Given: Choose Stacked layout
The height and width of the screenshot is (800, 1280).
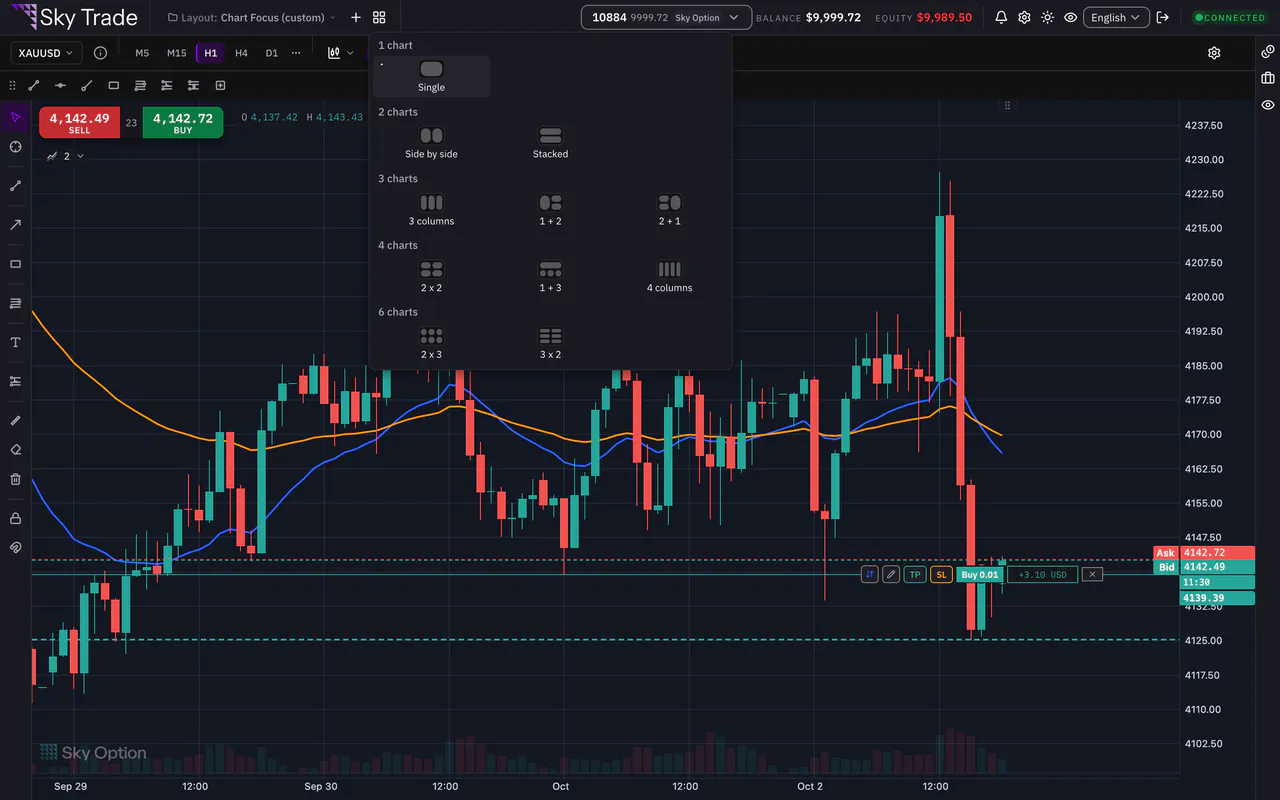Looking at the screenshot, I should (x=550, y=143).
